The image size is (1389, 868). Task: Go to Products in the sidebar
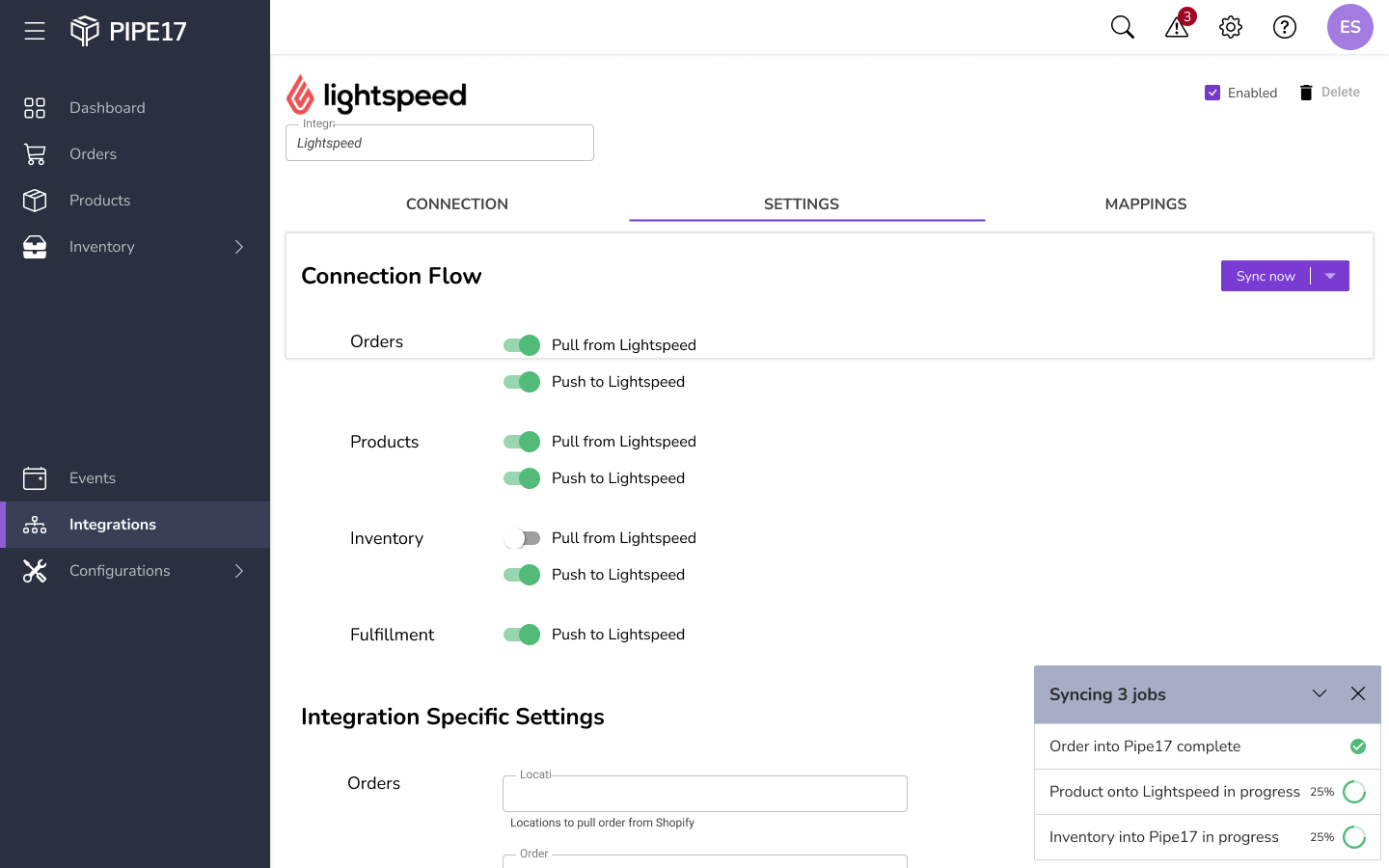pos(99,201)
